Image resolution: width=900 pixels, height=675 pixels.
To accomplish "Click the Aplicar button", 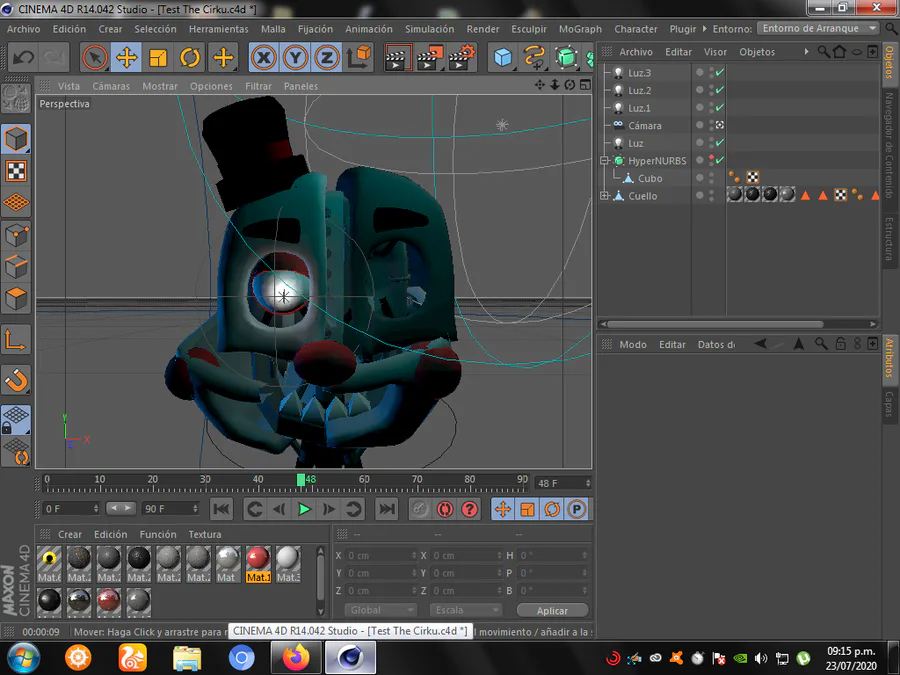I will pos(552,610).
